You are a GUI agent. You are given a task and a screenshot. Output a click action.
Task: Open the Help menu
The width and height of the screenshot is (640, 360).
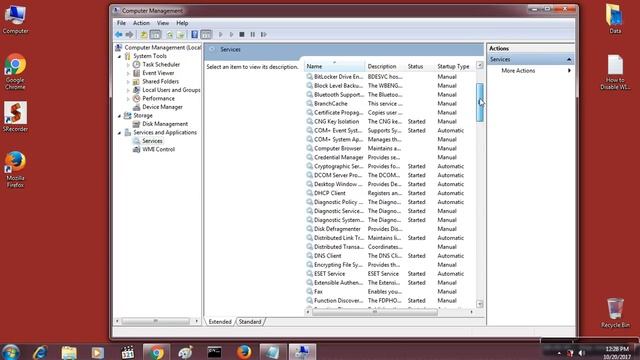182,23
